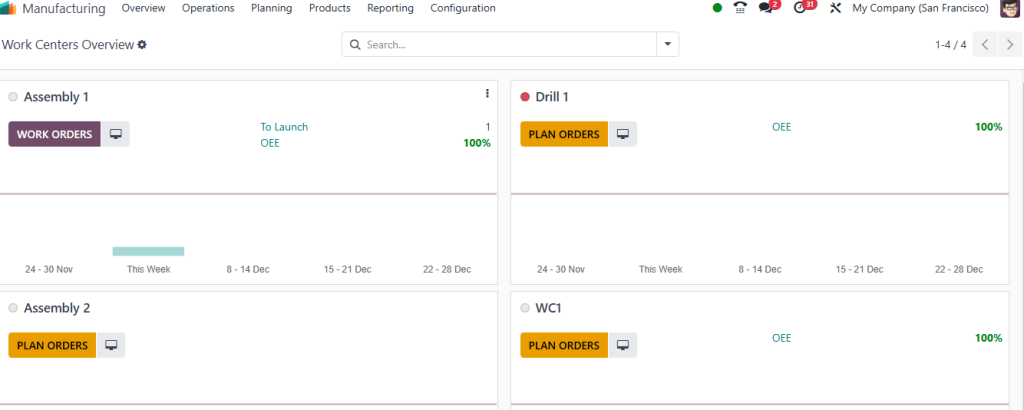Open the Assembly 1 OEE link
The width and height of the screenshot is (1024, 410).
pos(270,143)
